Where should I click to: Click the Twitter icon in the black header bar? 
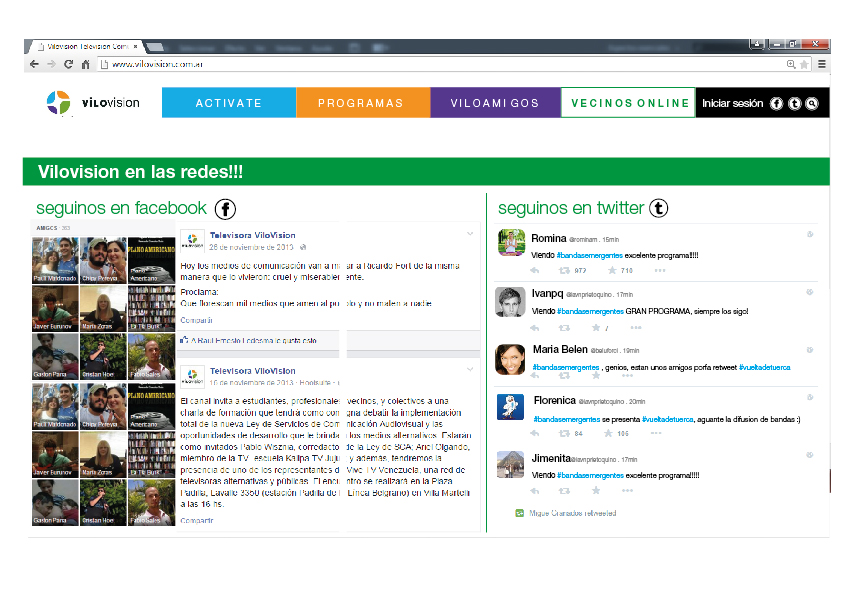click(x=794, y=103)
